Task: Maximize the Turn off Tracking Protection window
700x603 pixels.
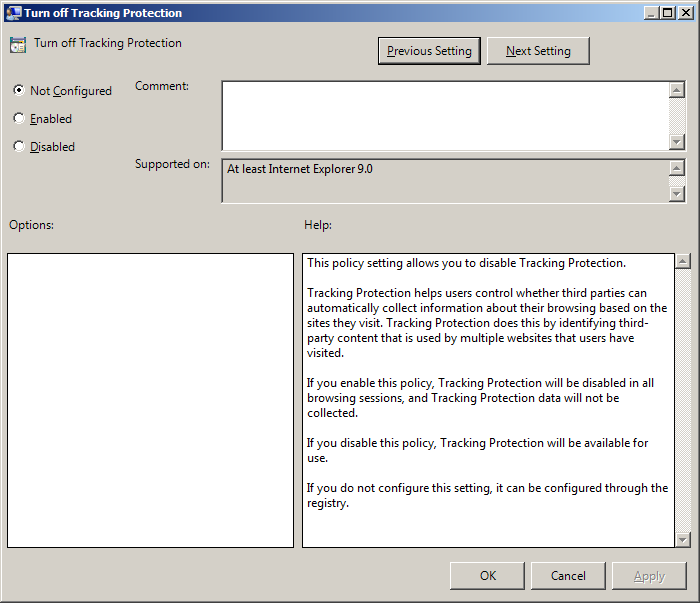Action: [x=668, y=13]
